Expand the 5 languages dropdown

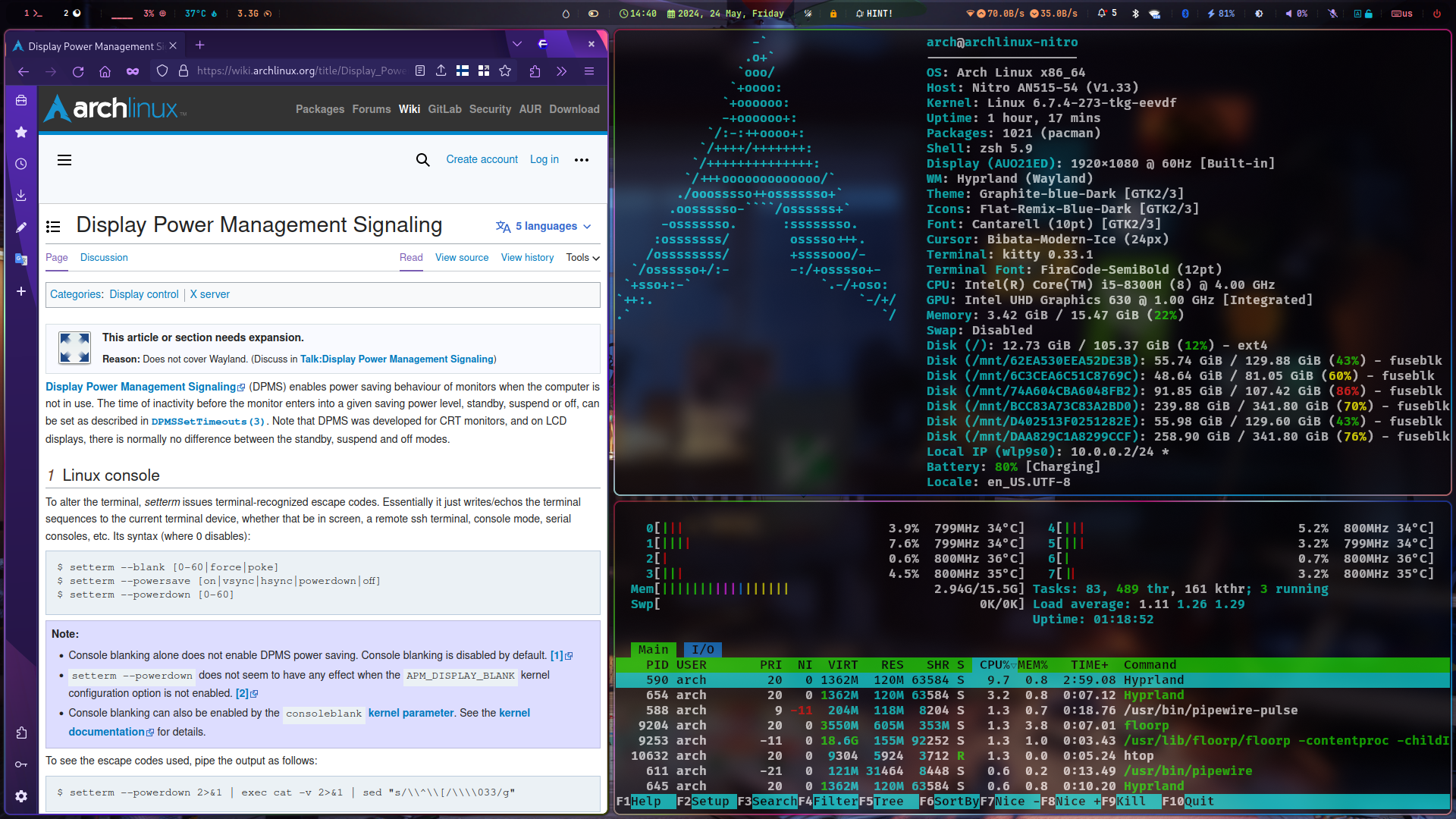[543, 227]
